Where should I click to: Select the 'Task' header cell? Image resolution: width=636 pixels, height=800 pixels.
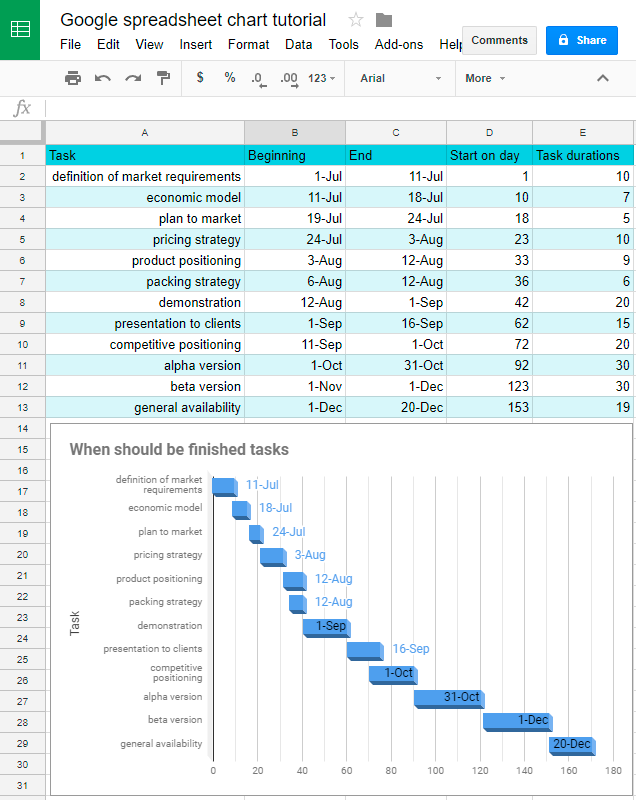click(x=145, y=155)
